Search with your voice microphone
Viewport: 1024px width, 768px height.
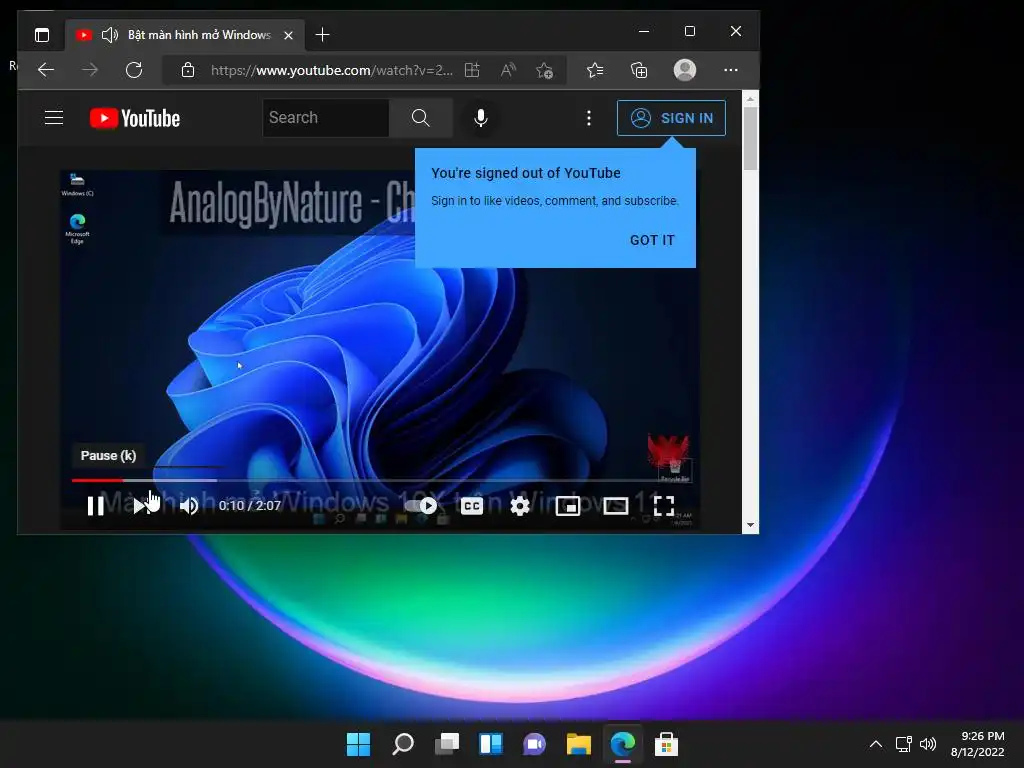click(481, 118)
